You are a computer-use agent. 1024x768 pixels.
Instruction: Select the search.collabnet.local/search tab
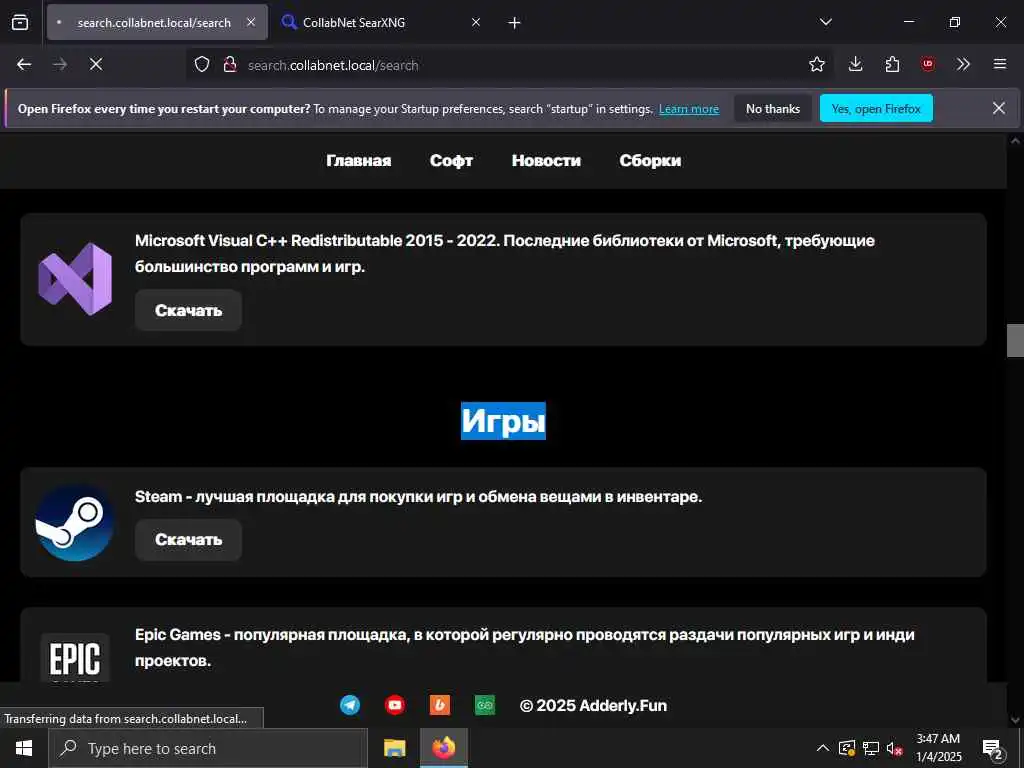(x=157, y=22)
